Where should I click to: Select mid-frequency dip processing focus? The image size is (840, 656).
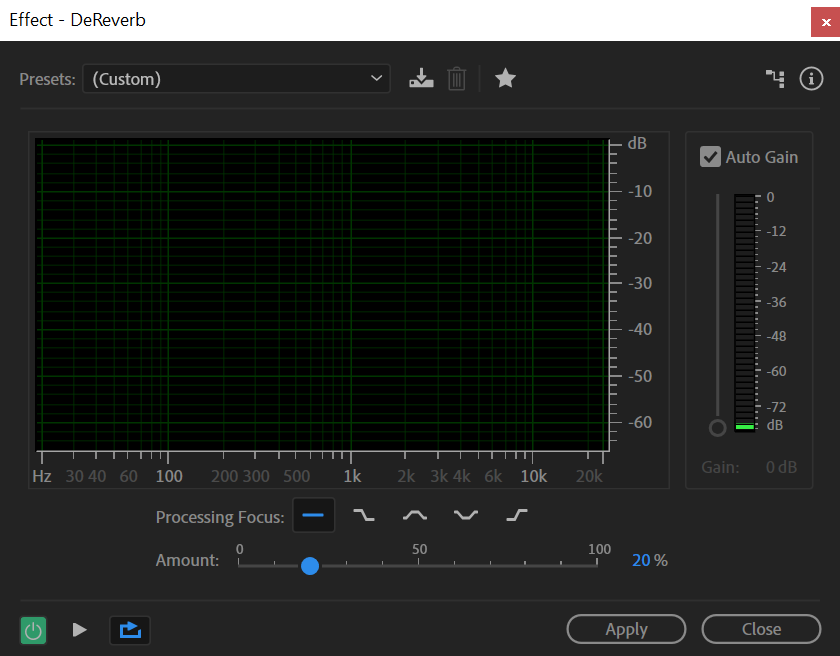[x=466, y=515]
